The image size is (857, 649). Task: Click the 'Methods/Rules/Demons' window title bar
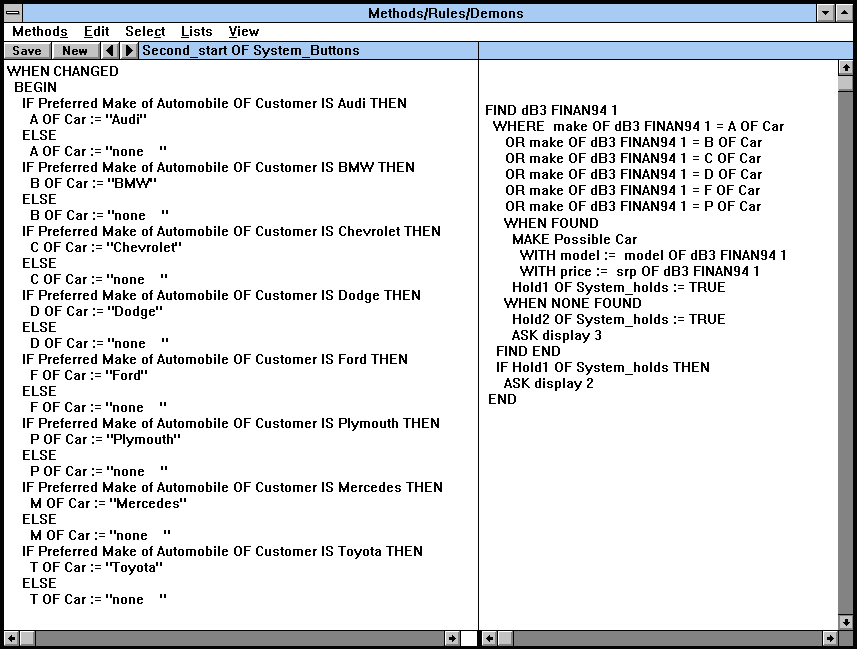click(420, 13)
